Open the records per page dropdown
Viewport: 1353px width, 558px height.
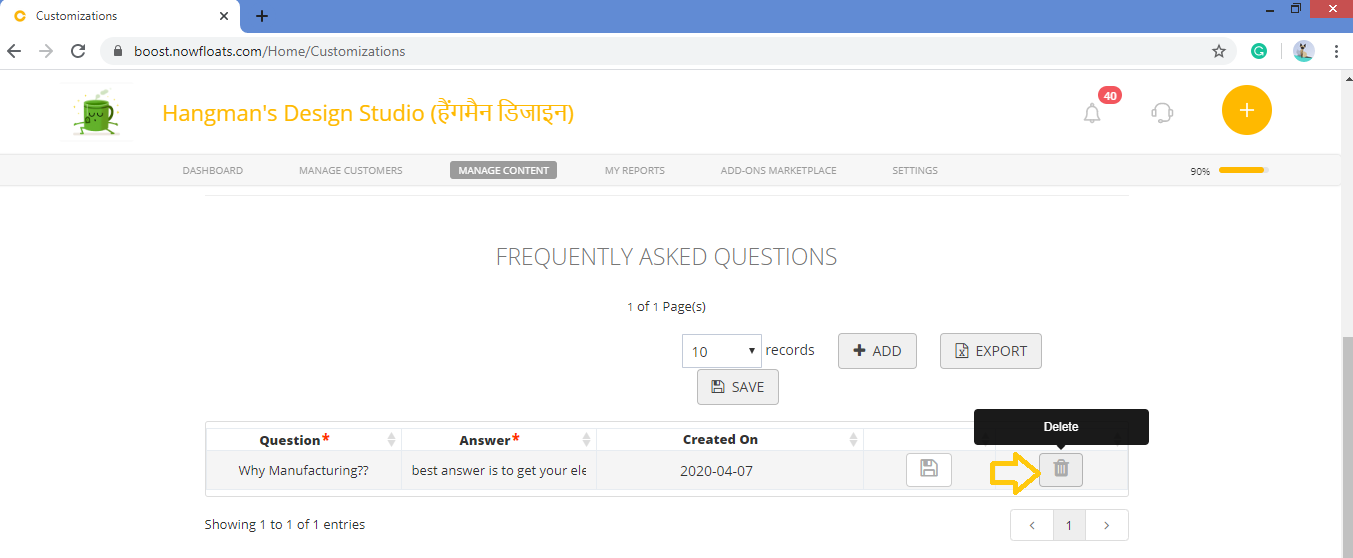(x=722, y=351)
